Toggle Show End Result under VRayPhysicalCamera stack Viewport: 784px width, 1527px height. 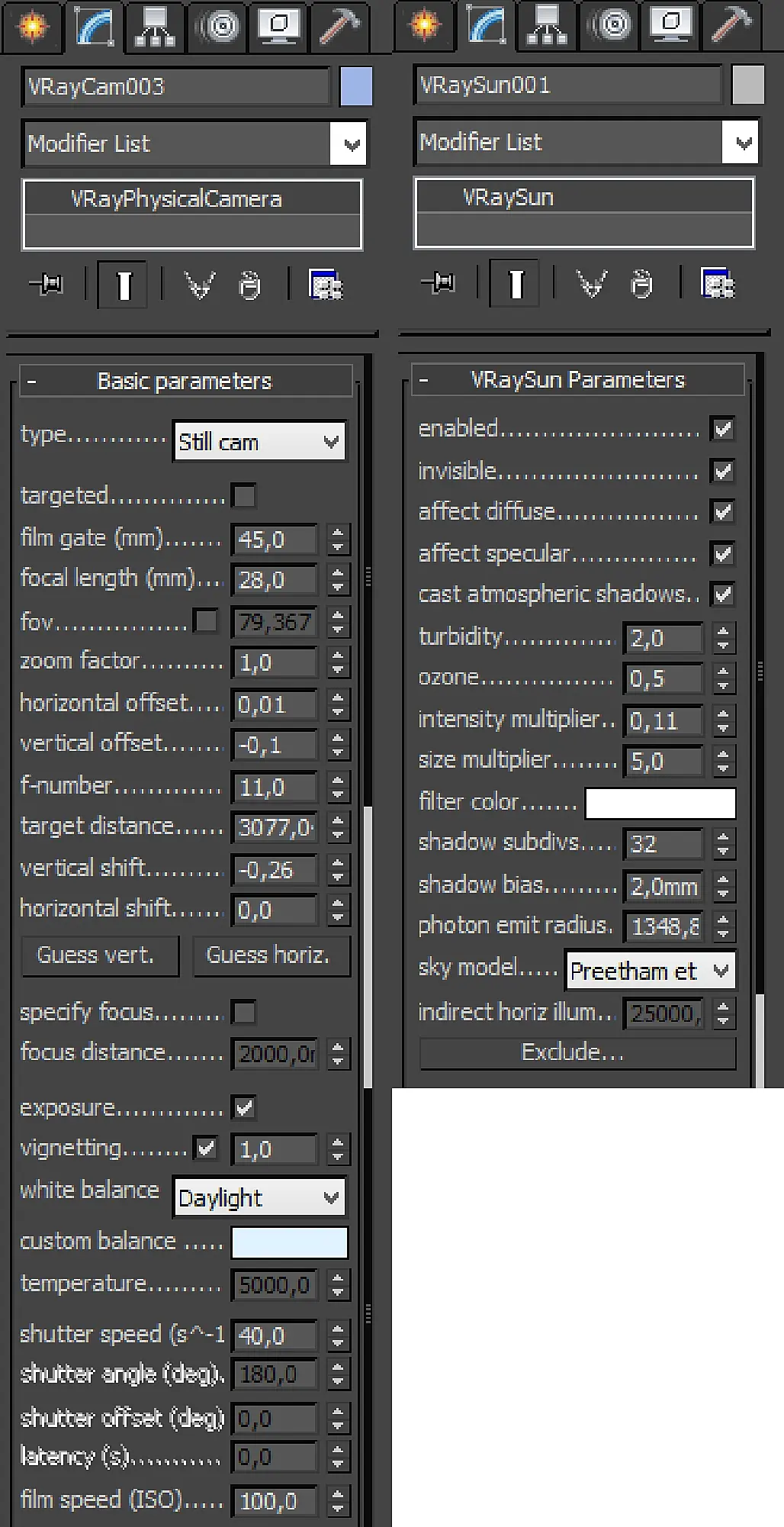[123, 285]
